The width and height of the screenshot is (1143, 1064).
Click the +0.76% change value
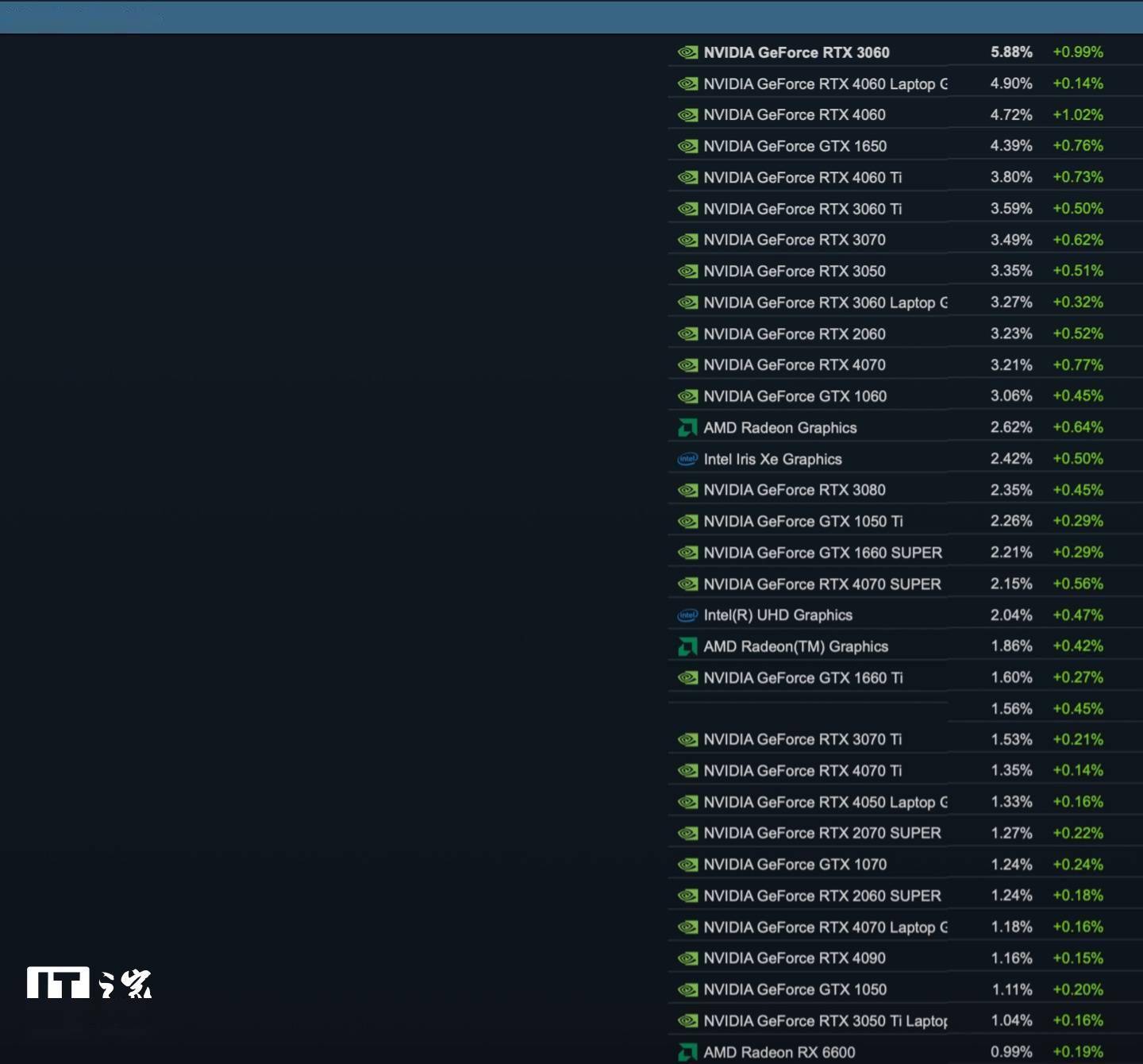click(1078, 146)
